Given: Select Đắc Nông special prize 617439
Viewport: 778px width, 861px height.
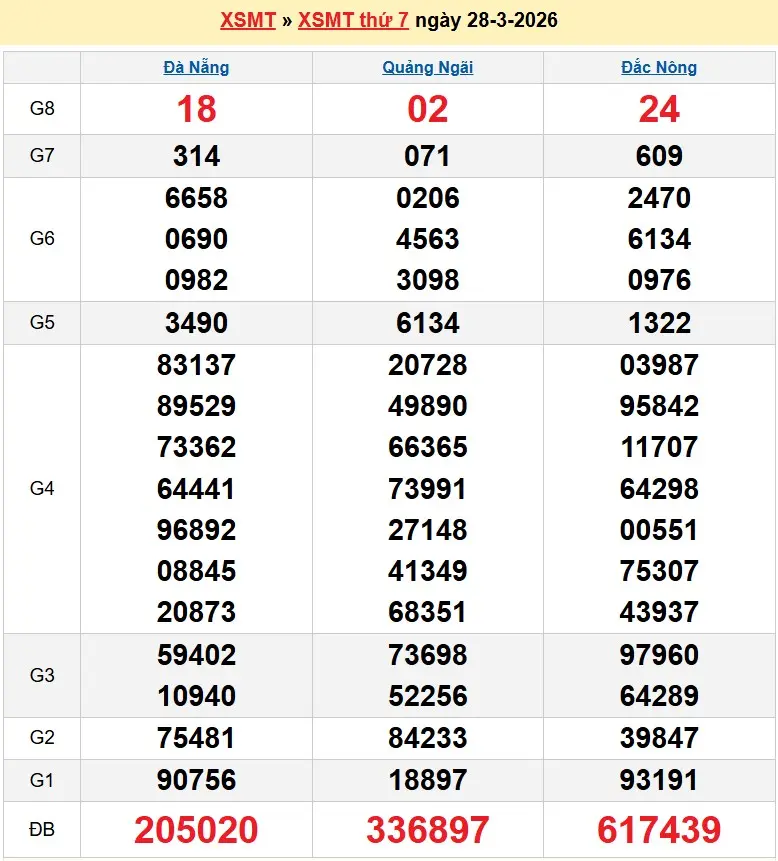Looking at the screenshot, I should coord(659,830).
